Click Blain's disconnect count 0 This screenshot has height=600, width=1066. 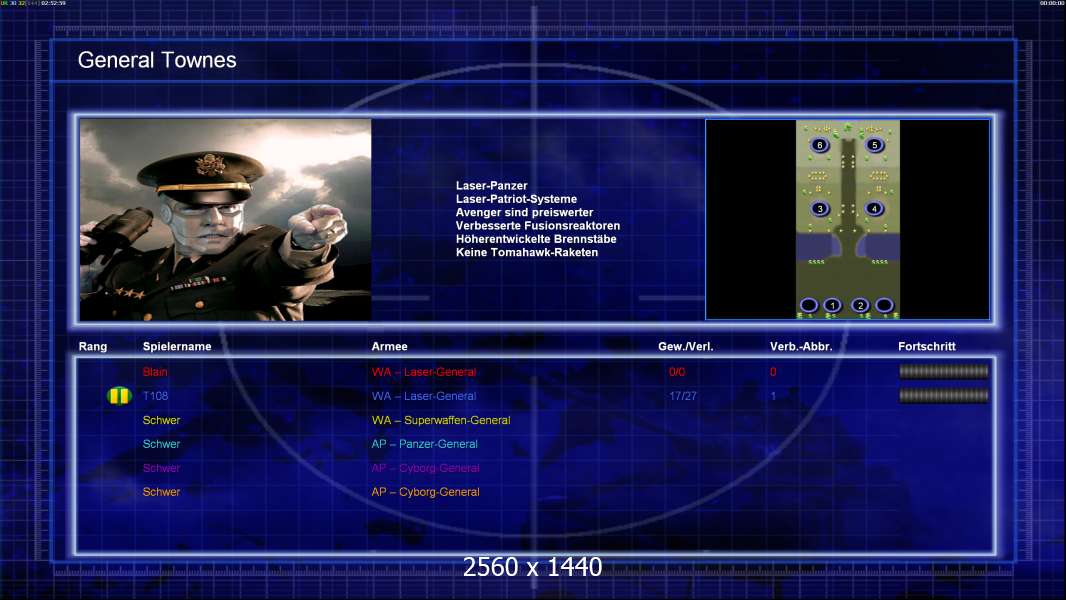(x=773, y=372)
